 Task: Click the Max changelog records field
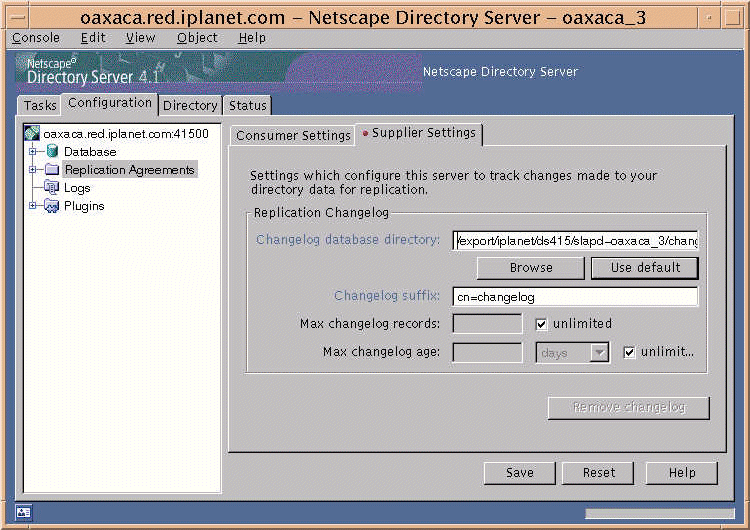click(487, 324)
